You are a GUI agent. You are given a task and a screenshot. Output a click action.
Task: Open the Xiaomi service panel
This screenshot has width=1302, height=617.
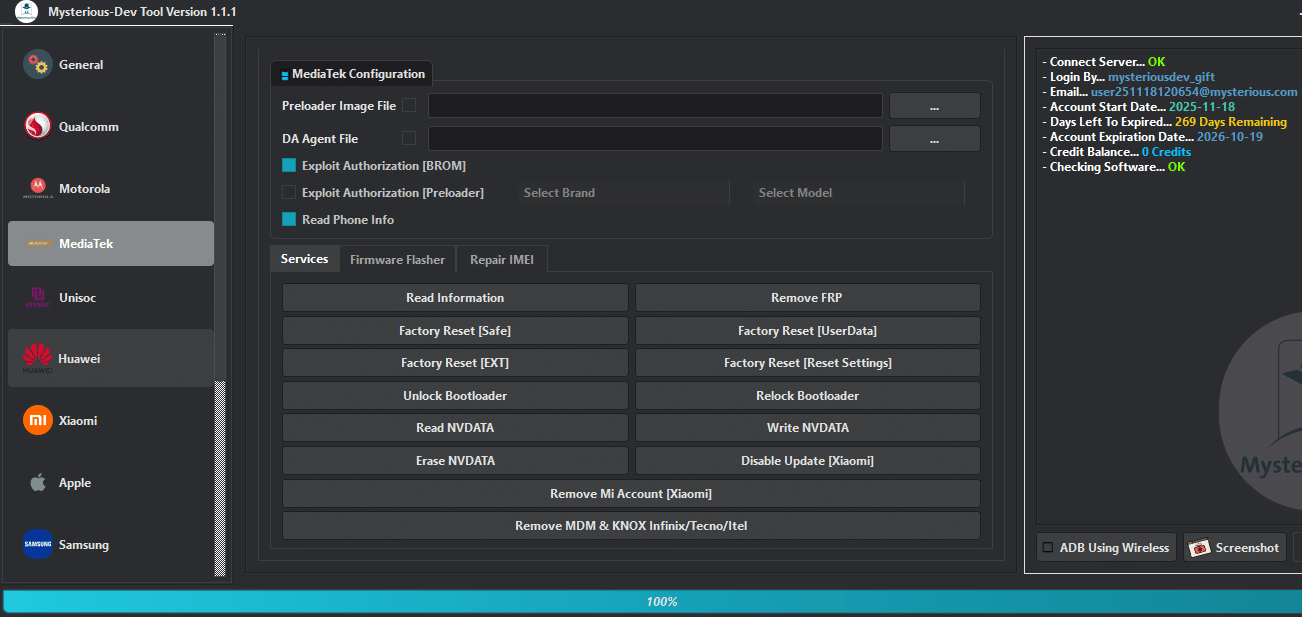tap(110, 421)
